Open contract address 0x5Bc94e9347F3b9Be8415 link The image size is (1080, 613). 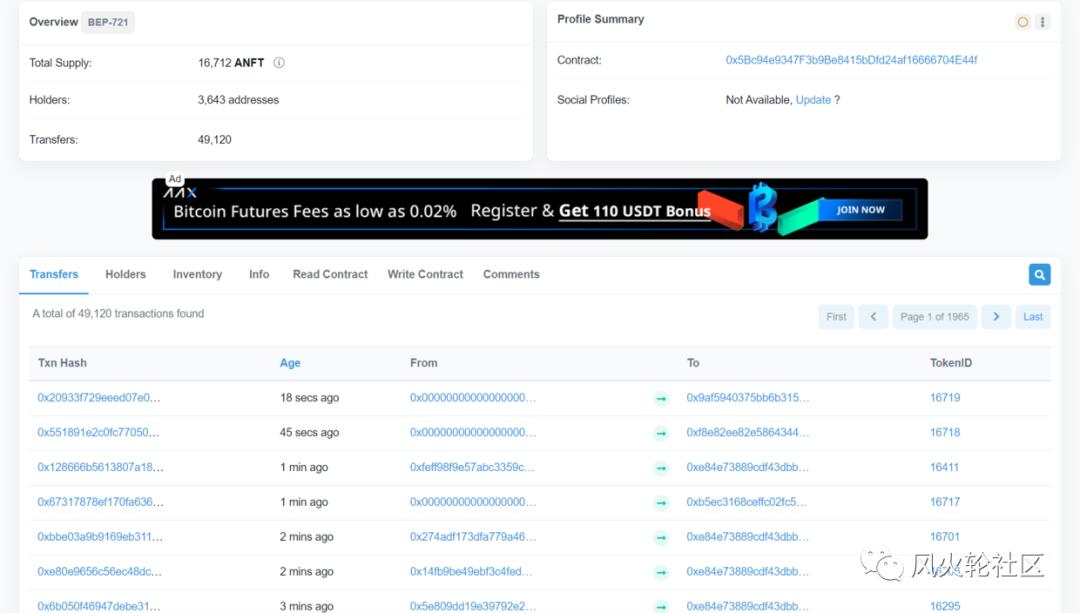coord(851,60)
